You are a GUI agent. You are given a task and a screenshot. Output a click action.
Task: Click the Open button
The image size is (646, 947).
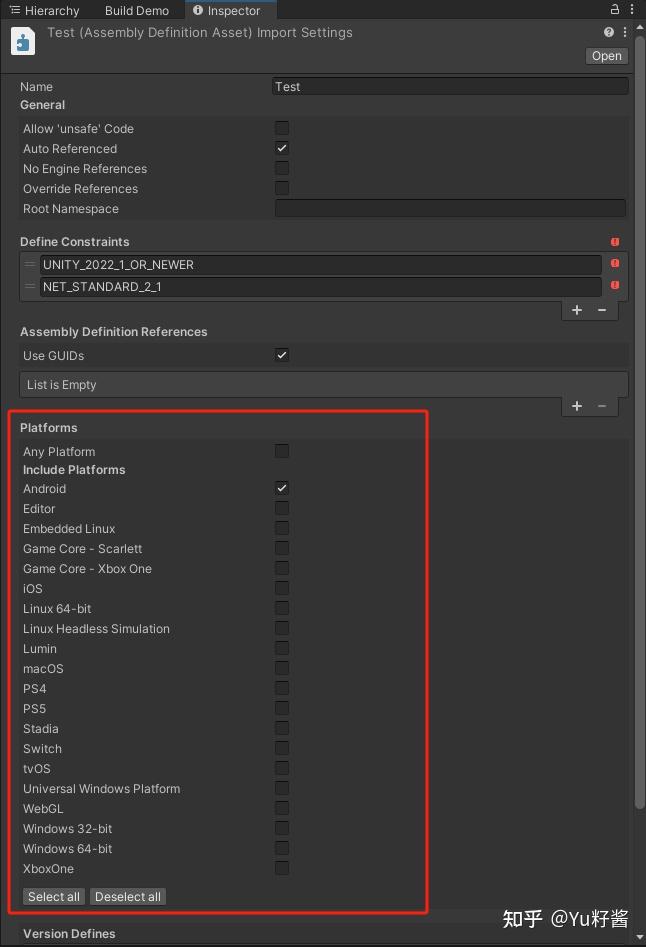coord(605,55)
